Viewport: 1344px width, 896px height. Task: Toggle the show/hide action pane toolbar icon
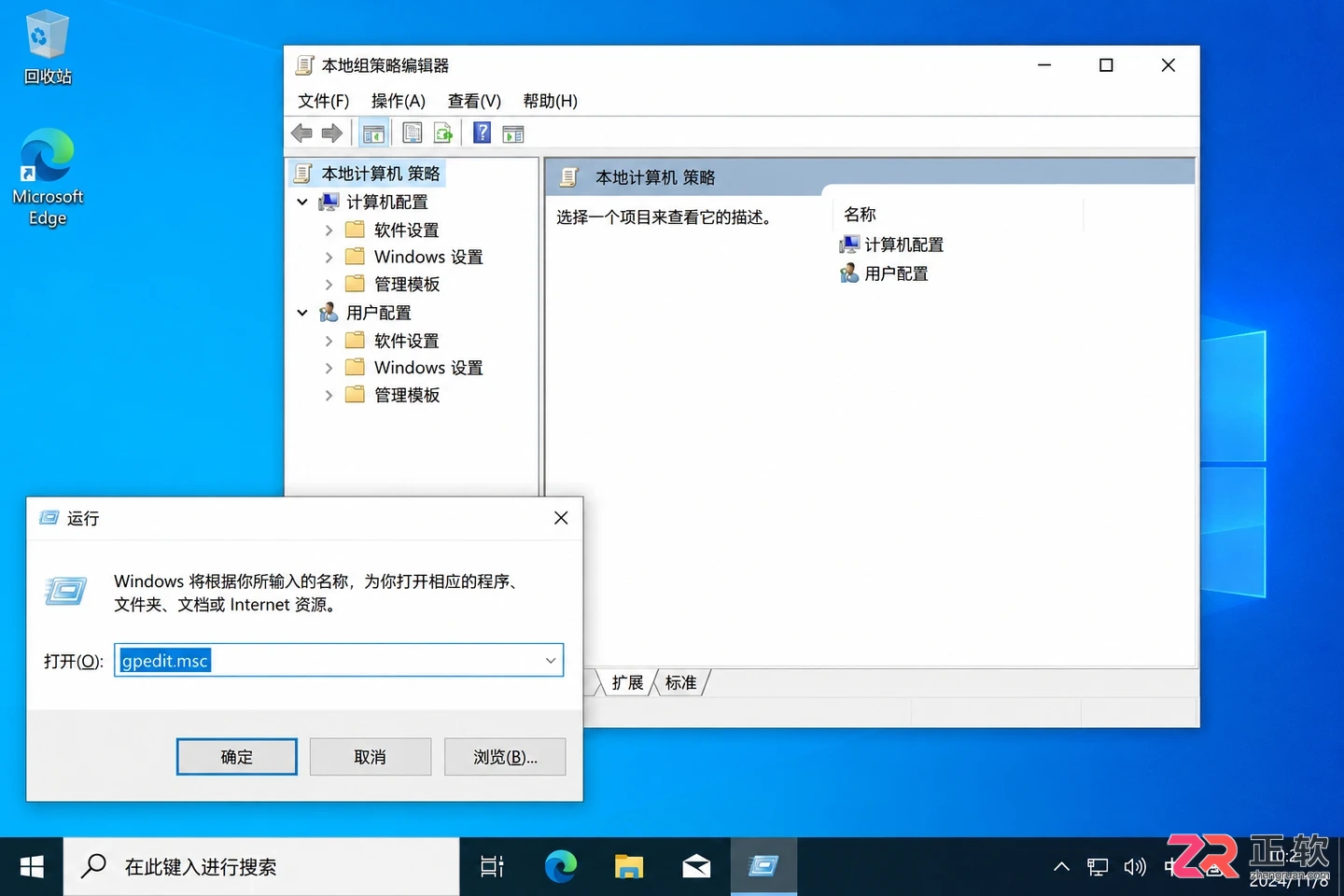513,134
